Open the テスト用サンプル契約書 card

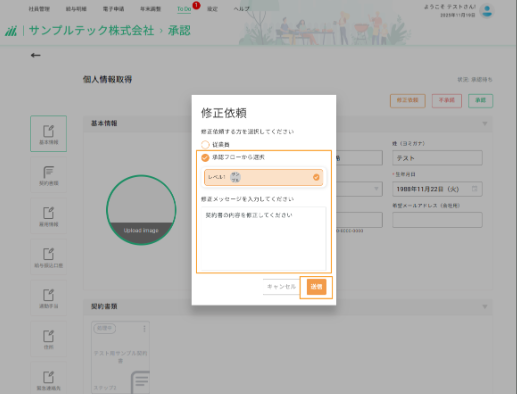pyautogui.click(x=121, y=357)
